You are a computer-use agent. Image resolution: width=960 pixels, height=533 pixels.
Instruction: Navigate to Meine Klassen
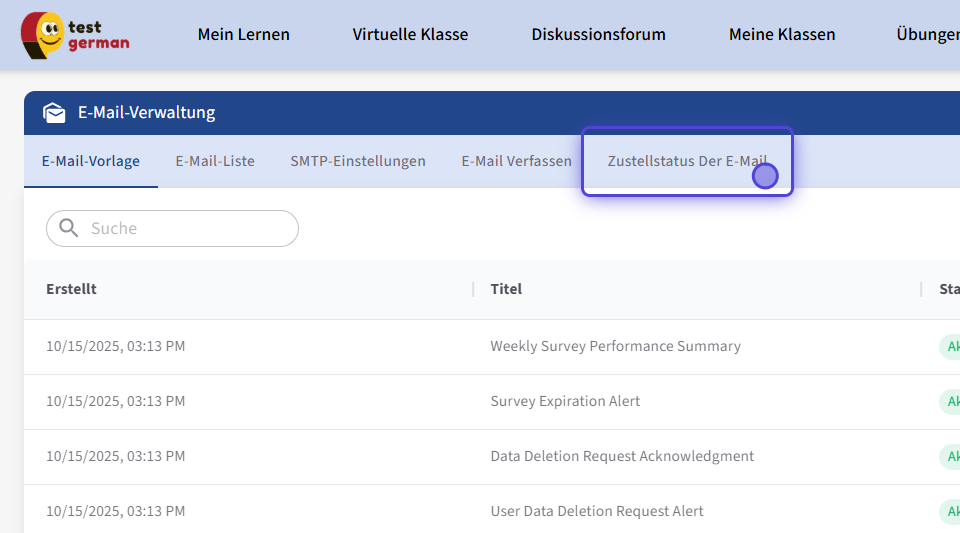coord(782,34)
